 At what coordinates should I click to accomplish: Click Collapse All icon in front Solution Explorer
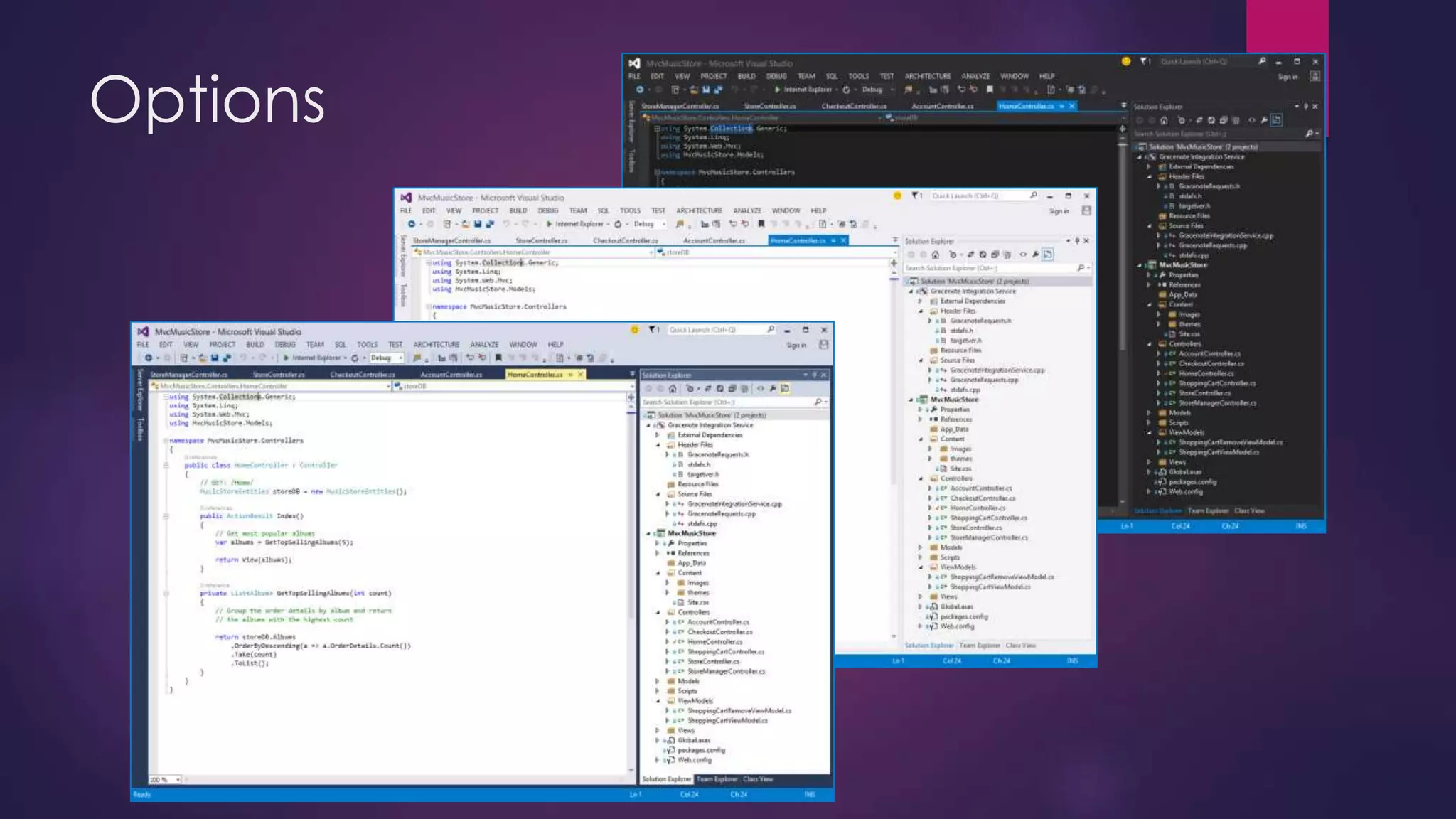[x=732, y=389]
